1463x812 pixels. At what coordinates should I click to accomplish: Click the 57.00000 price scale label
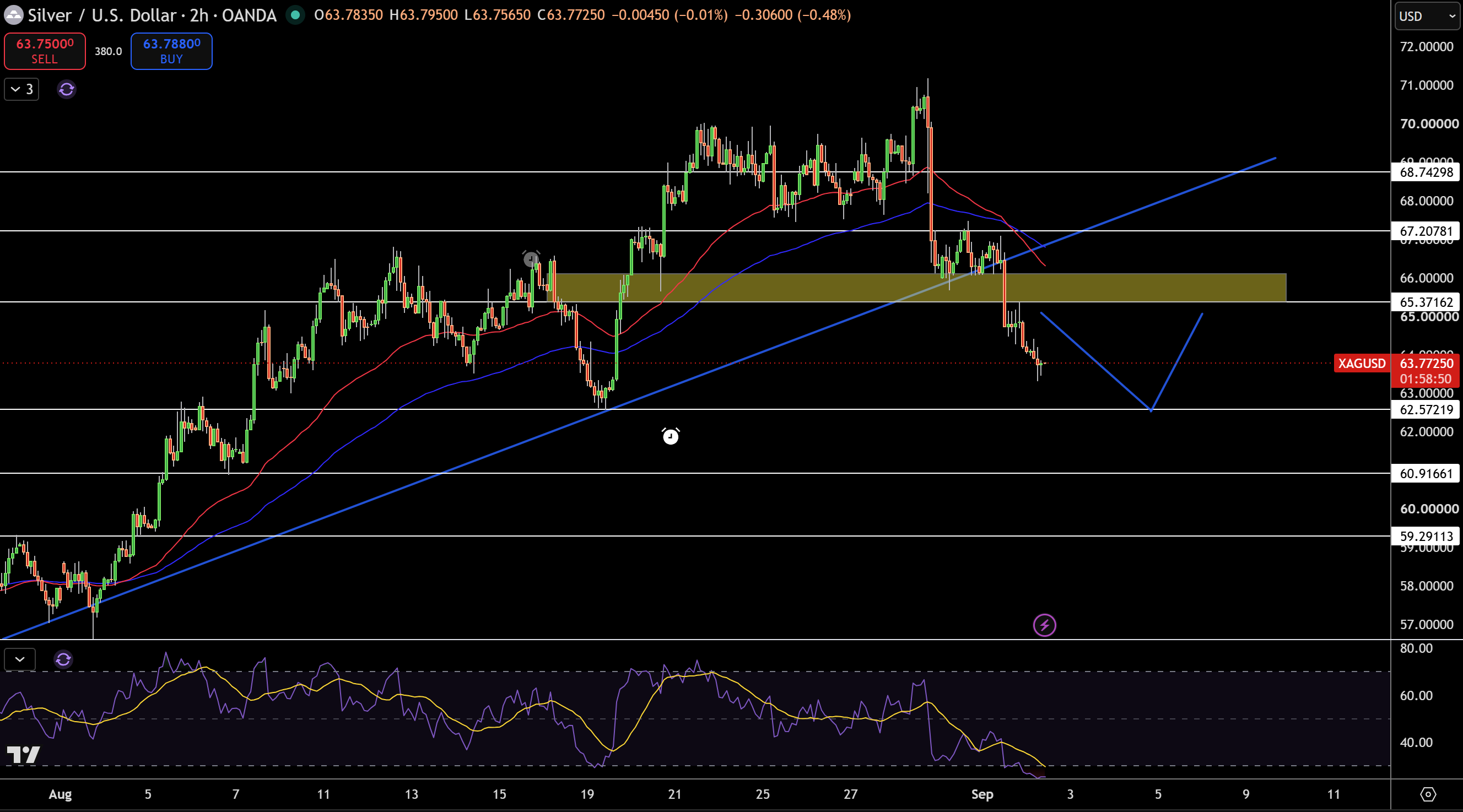point(1426,625)
